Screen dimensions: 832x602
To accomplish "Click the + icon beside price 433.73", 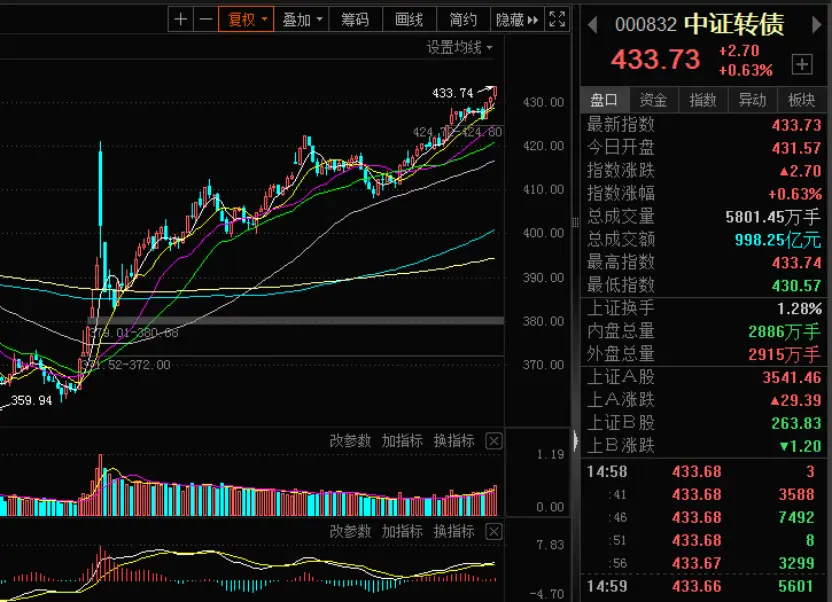I will [x=803, y=64].
